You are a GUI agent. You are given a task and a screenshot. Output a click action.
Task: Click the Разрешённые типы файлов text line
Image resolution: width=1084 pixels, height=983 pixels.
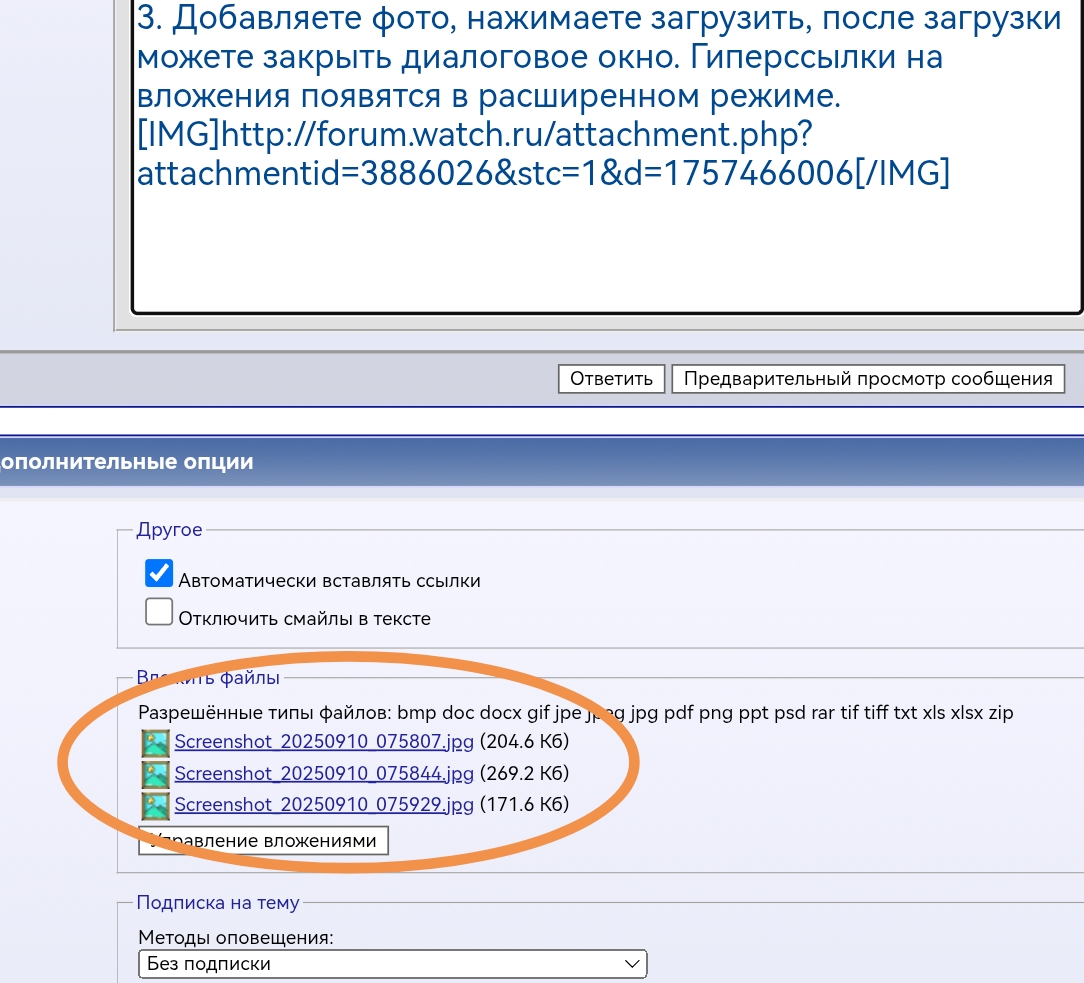575,713
